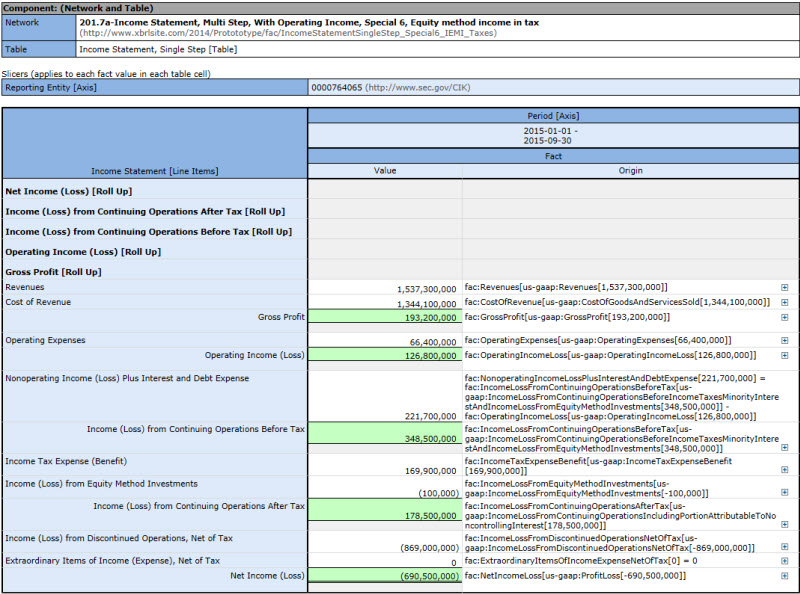
Task: Open the xbrlsite.com network URL
Action: point(288,33)
